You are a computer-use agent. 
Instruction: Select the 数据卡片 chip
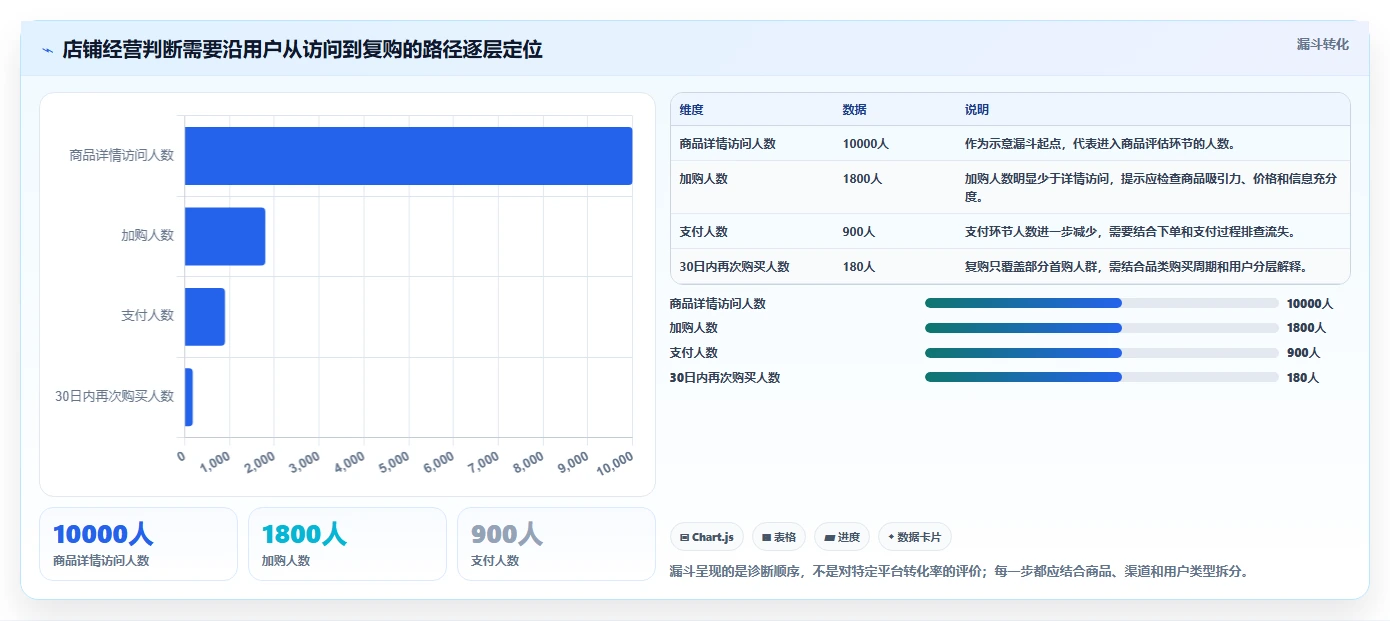pyautogui.click(x=915, y=537)
